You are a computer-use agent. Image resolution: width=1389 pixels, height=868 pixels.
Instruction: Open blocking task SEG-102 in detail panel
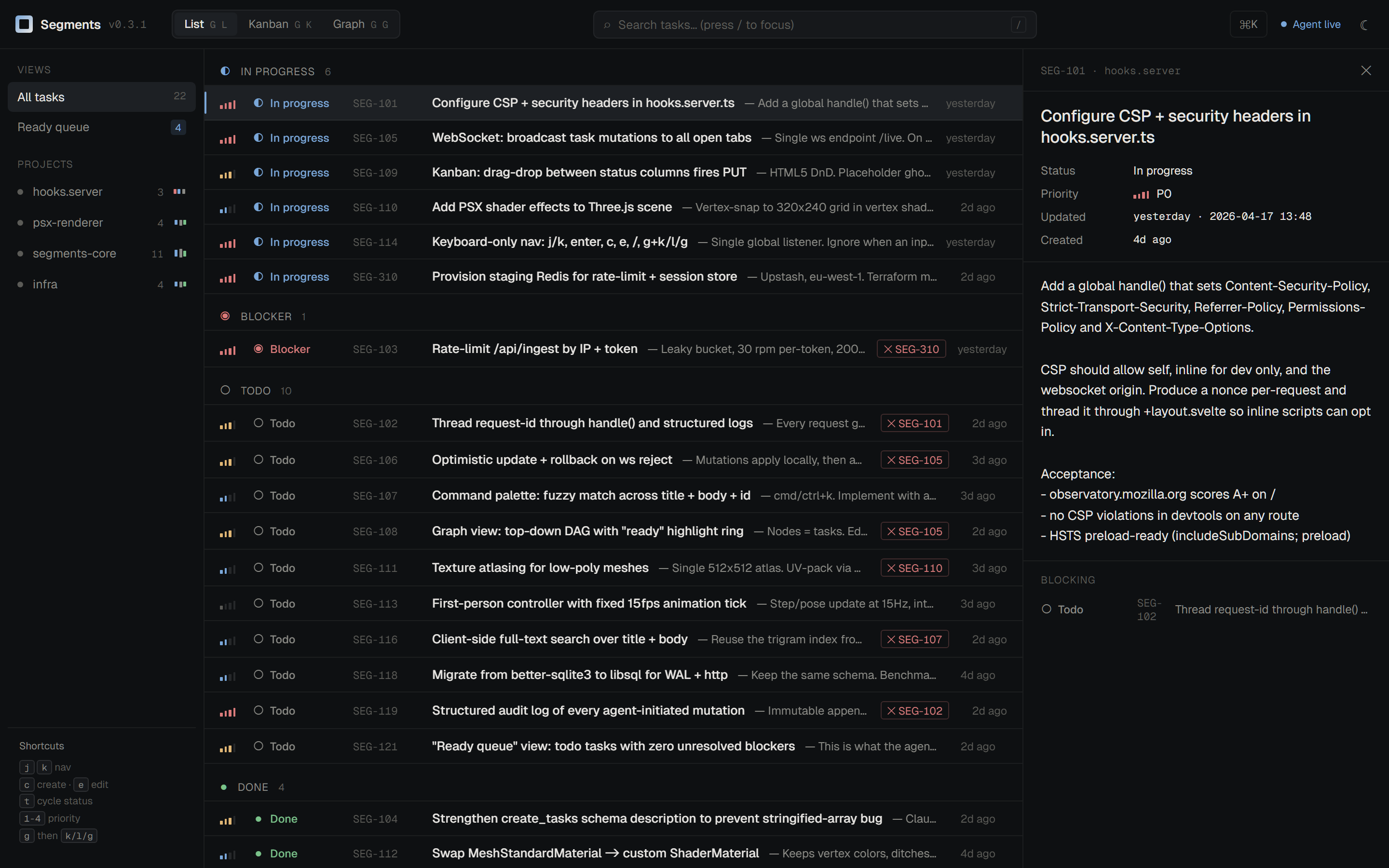coord(1205,609)
